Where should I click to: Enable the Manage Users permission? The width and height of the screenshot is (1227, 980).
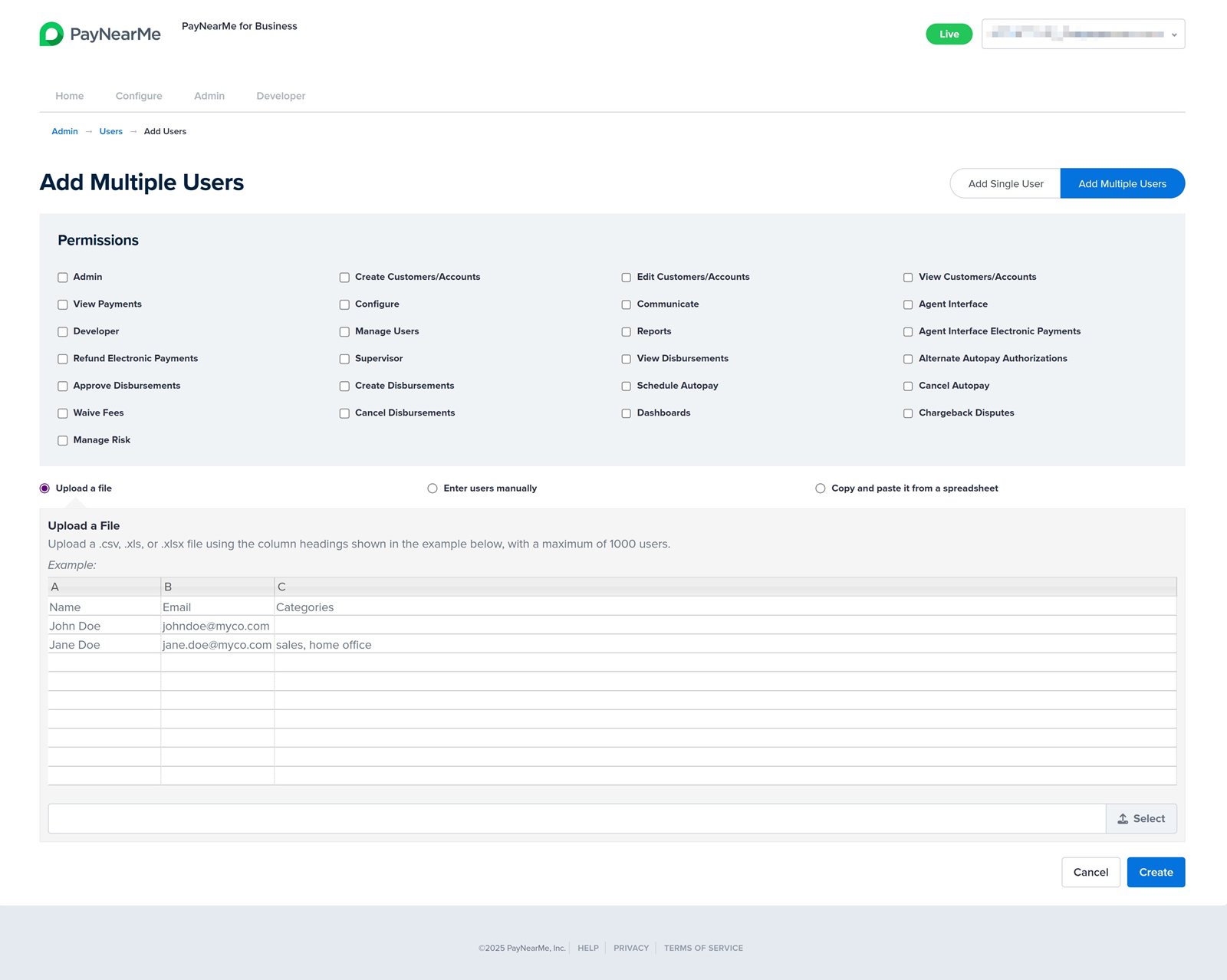click(344, 332)
